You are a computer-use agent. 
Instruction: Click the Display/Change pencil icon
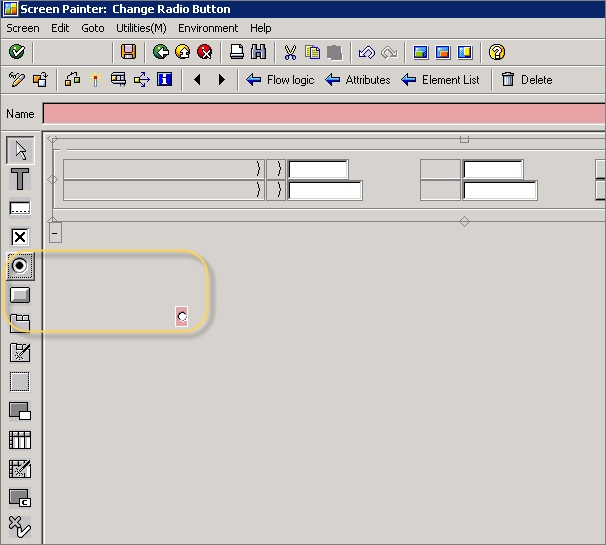point(17,80)
